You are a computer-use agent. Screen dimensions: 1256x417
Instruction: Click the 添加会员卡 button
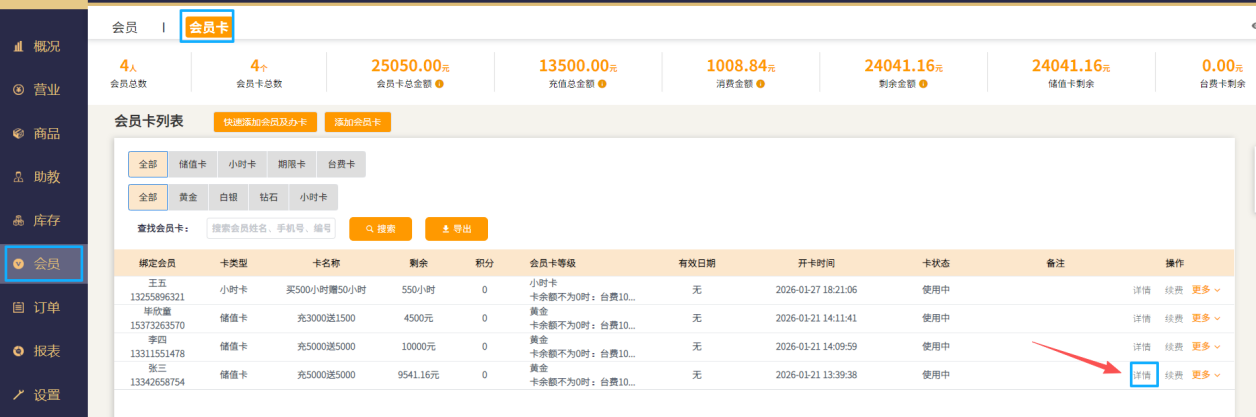pyautogui.click(x=357, y=122)
